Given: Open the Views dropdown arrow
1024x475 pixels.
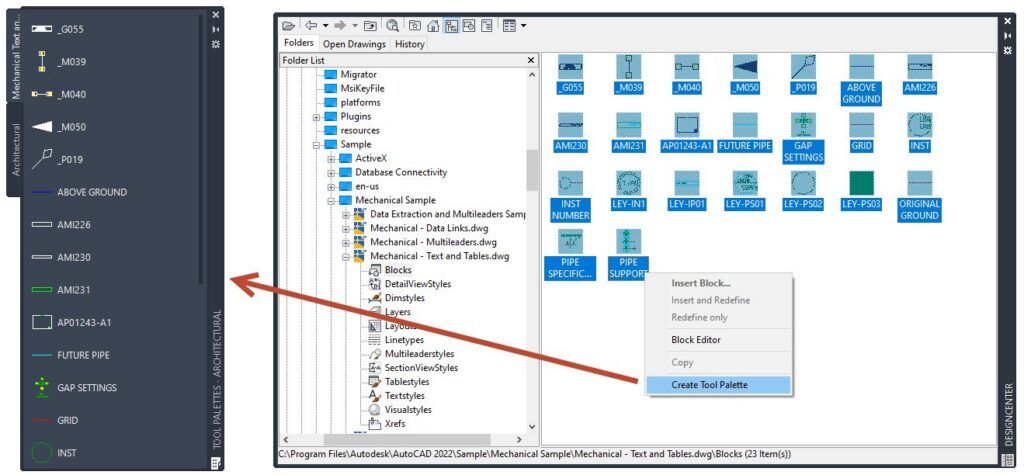Looking at the screenshot, I should click(524, 26).
